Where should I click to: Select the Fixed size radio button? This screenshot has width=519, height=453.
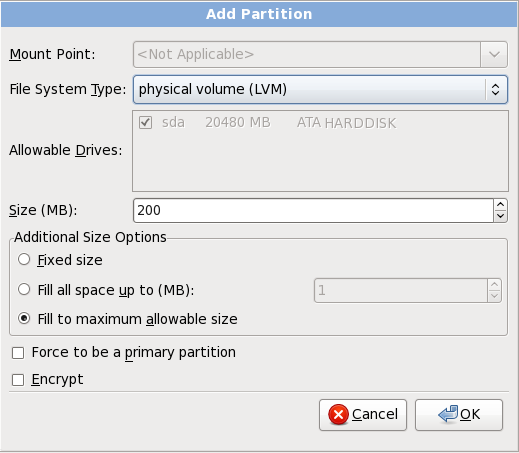pyautogui.click(x=24, y=259)
